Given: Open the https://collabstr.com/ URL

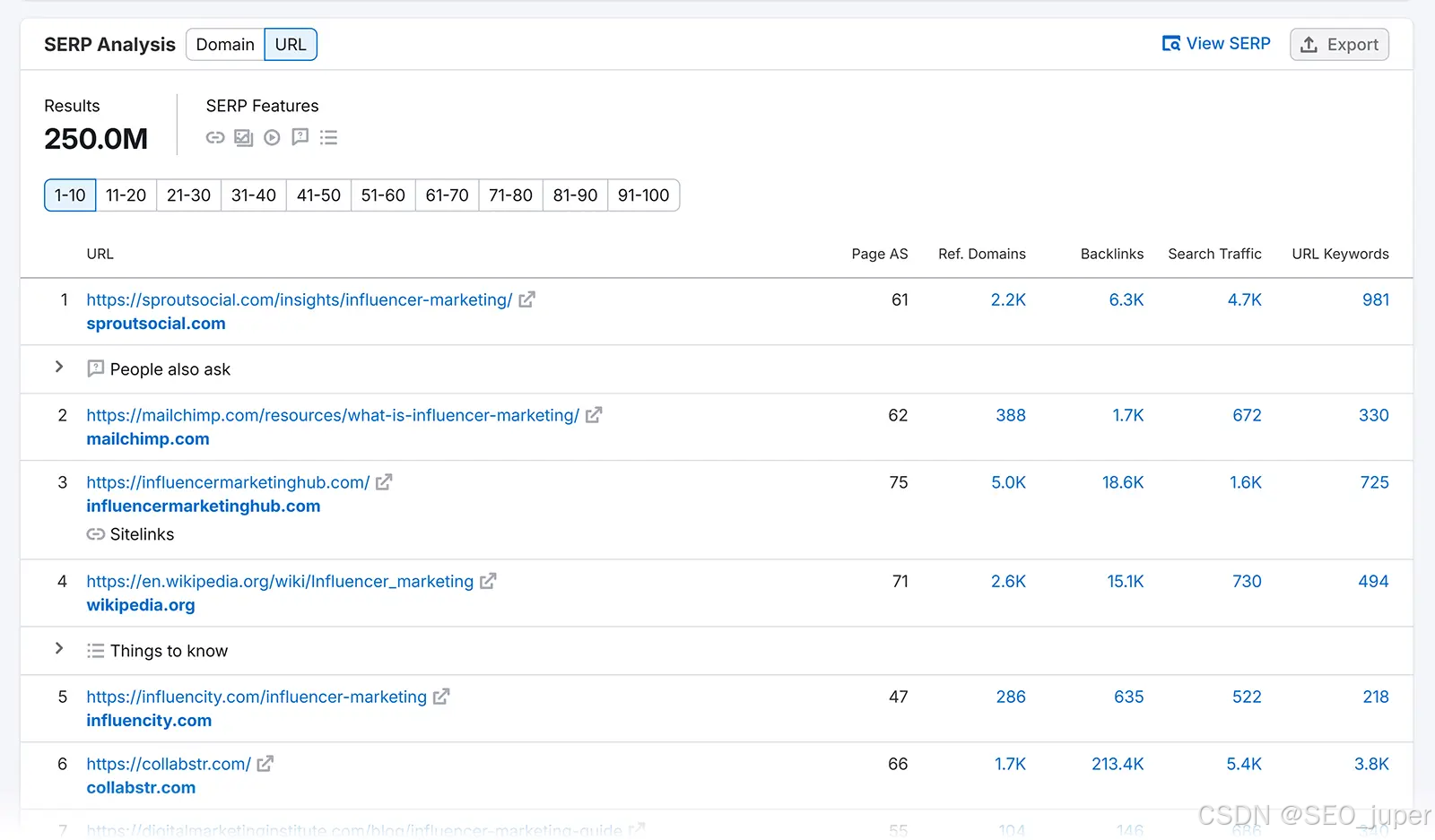Looking at the screenshot, I should (169, 765).
